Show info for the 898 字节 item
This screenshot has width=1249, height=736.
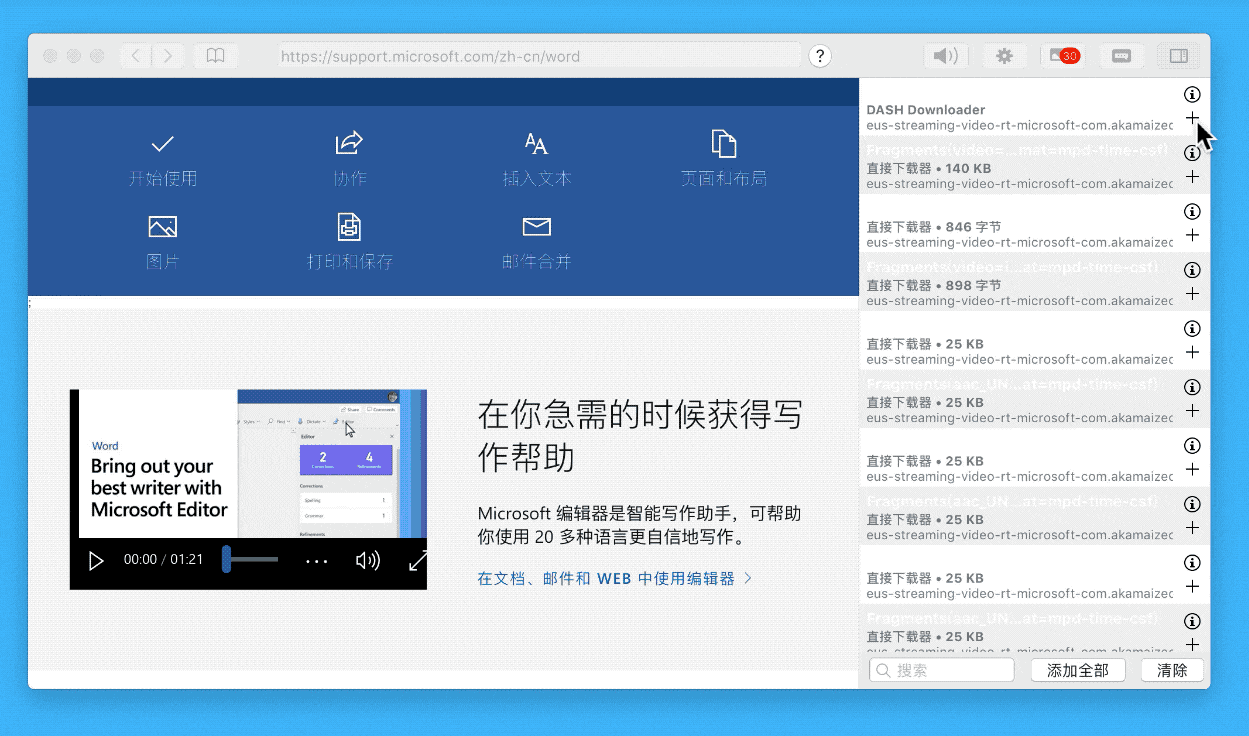pos(1192,270)
